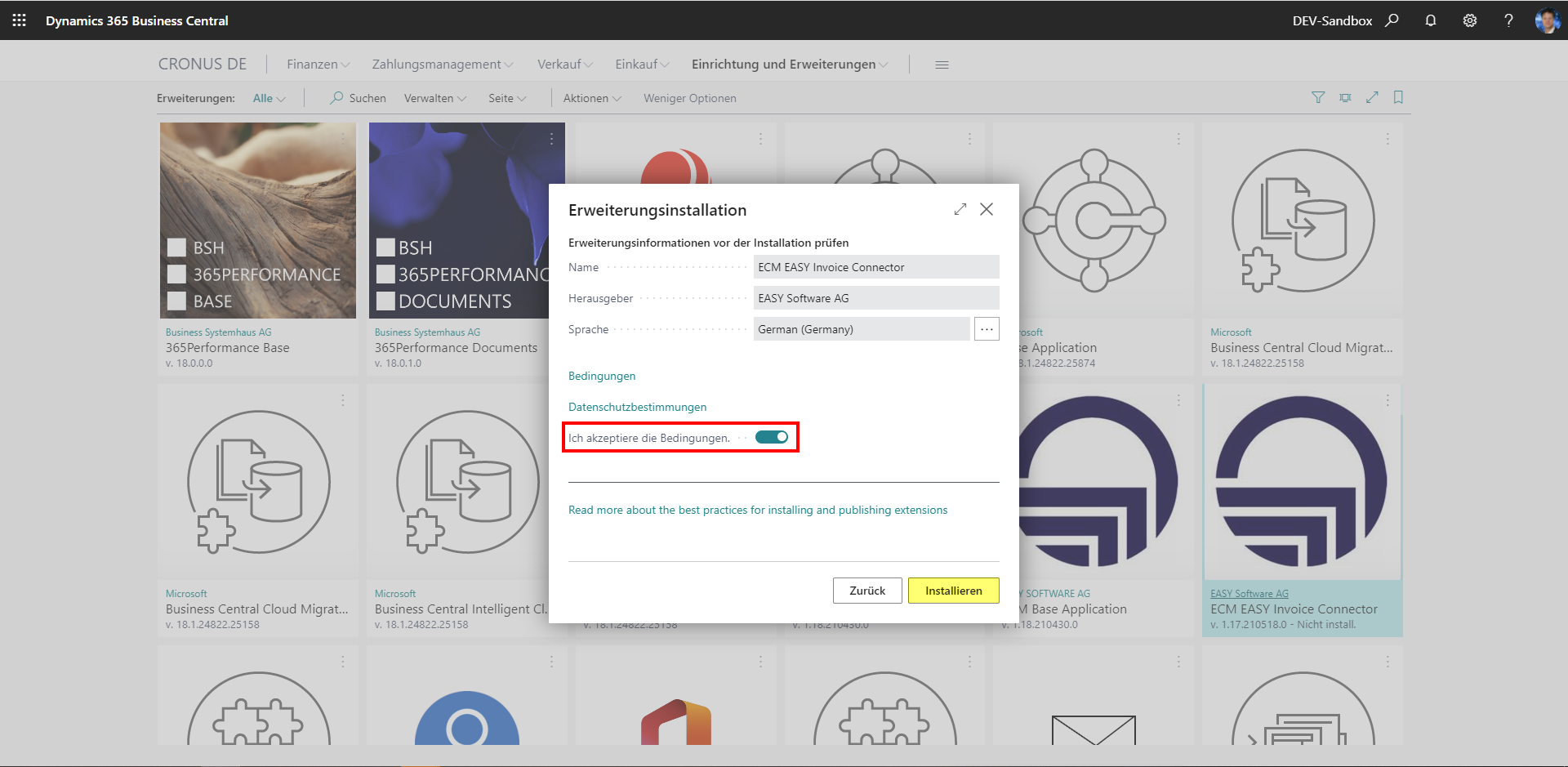Open the app launcher waffle icon
This screenshot has width=1568, height=767.
click(x=19, y=20)
